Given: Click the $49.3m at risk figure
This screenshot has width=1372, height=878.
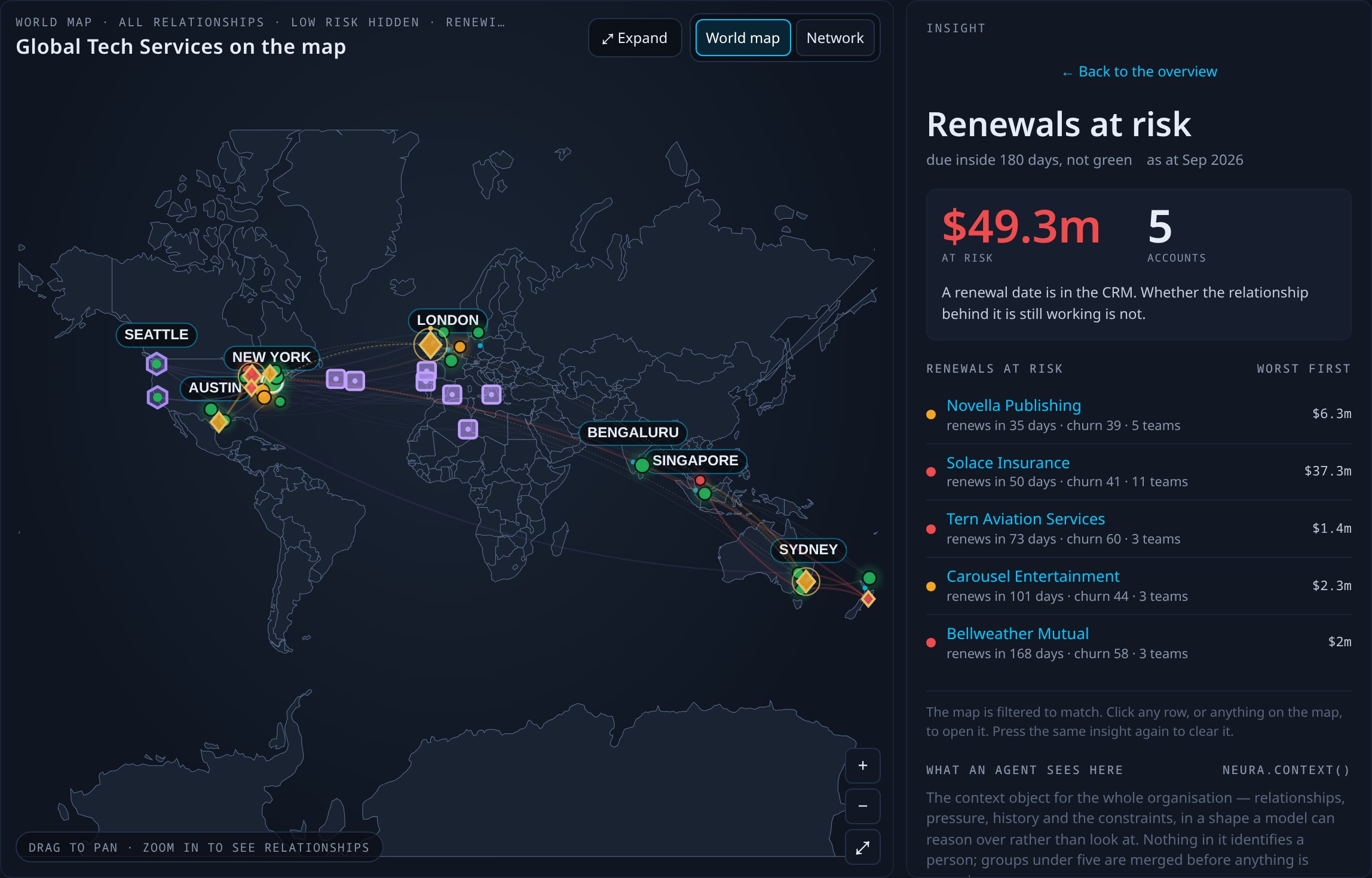Looking at the screenshot, I should (x=1021, y=227).
